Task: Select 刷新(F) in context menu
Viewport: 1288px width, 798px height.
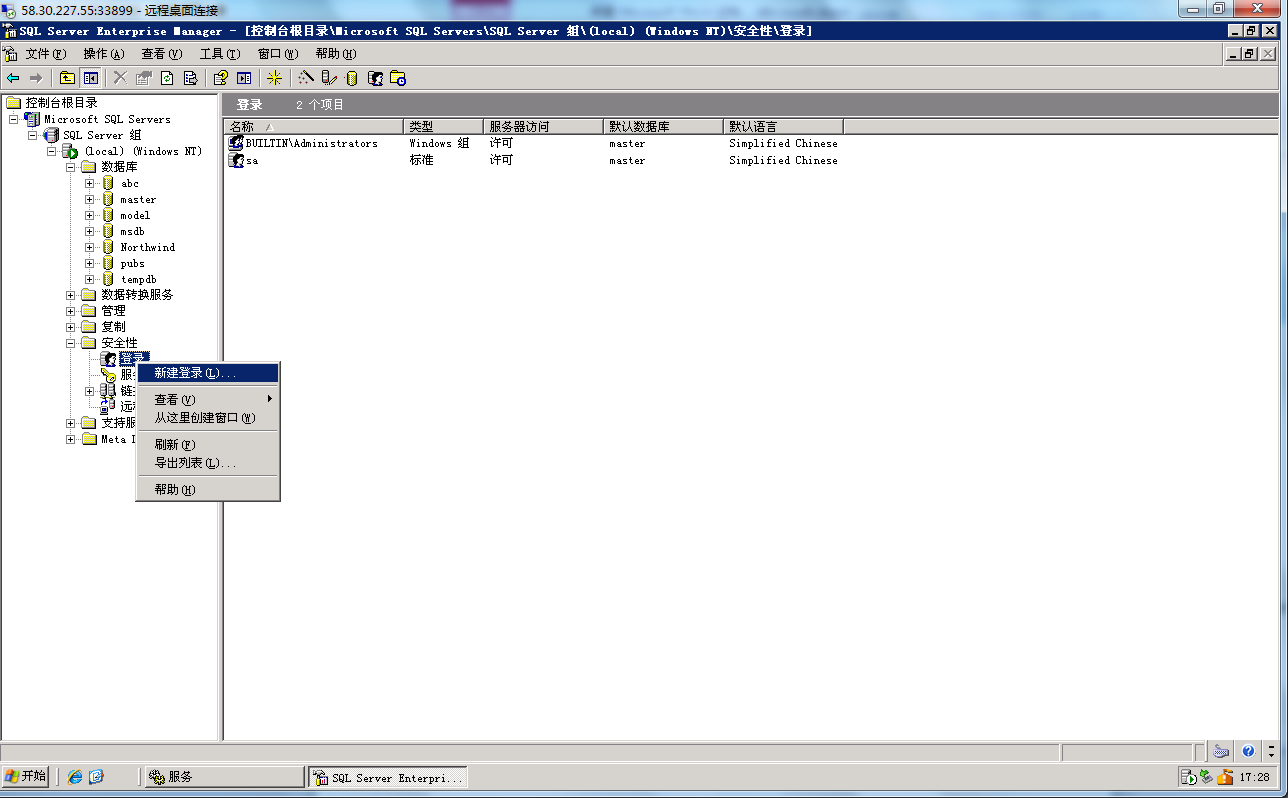Action: [208, 444]
